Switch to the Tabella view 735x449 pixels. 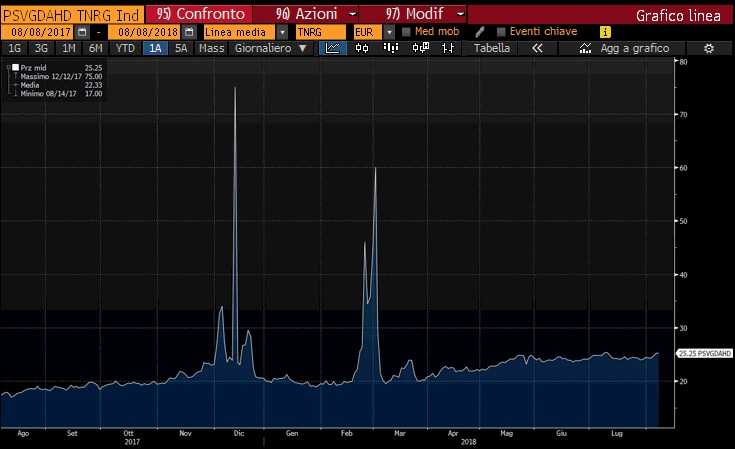(x=490, y=48)
